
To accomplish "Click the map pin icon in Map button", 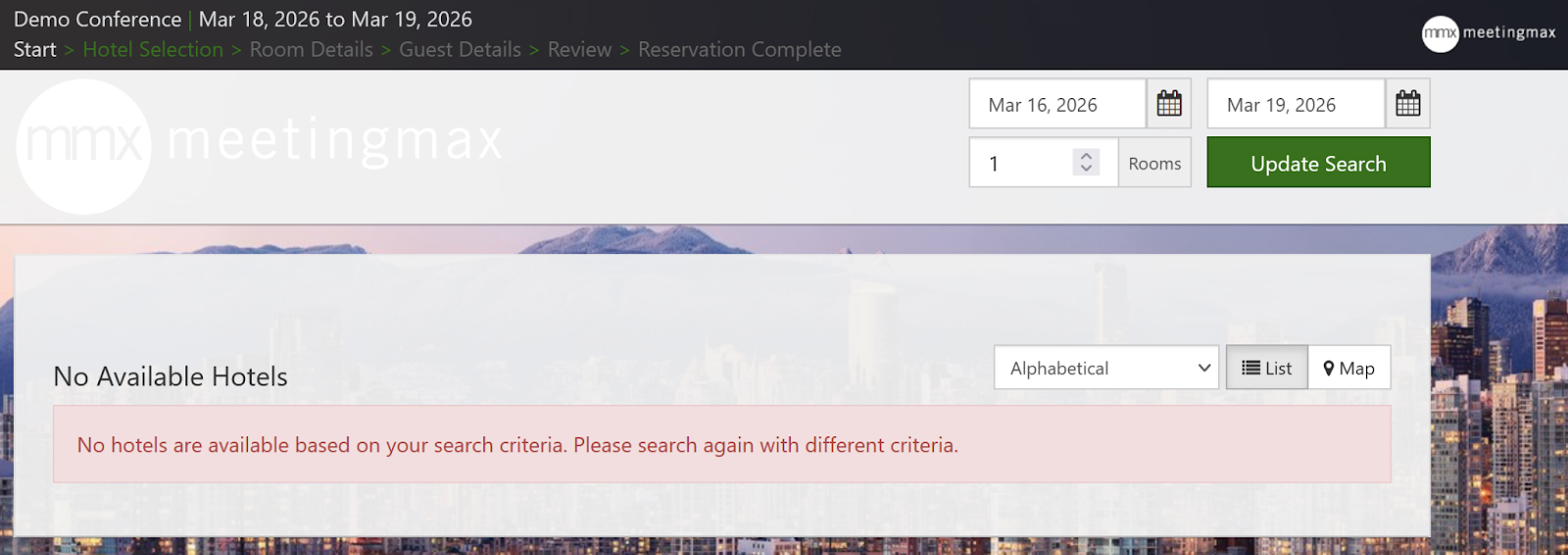I will (x=1329, y=369).
